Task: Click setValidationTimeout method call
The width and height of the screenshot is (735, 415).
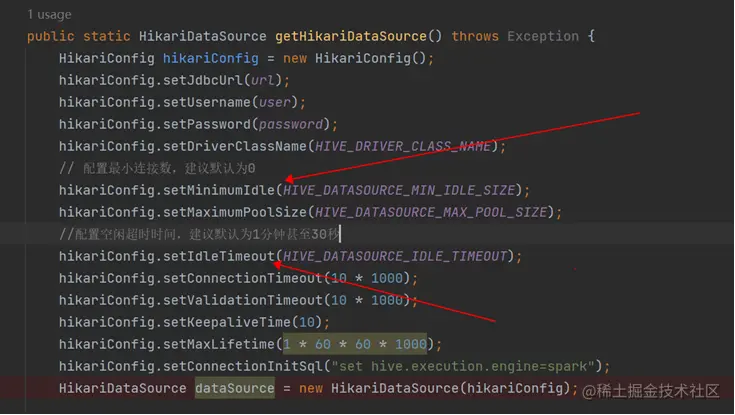Action: [243, 300]
